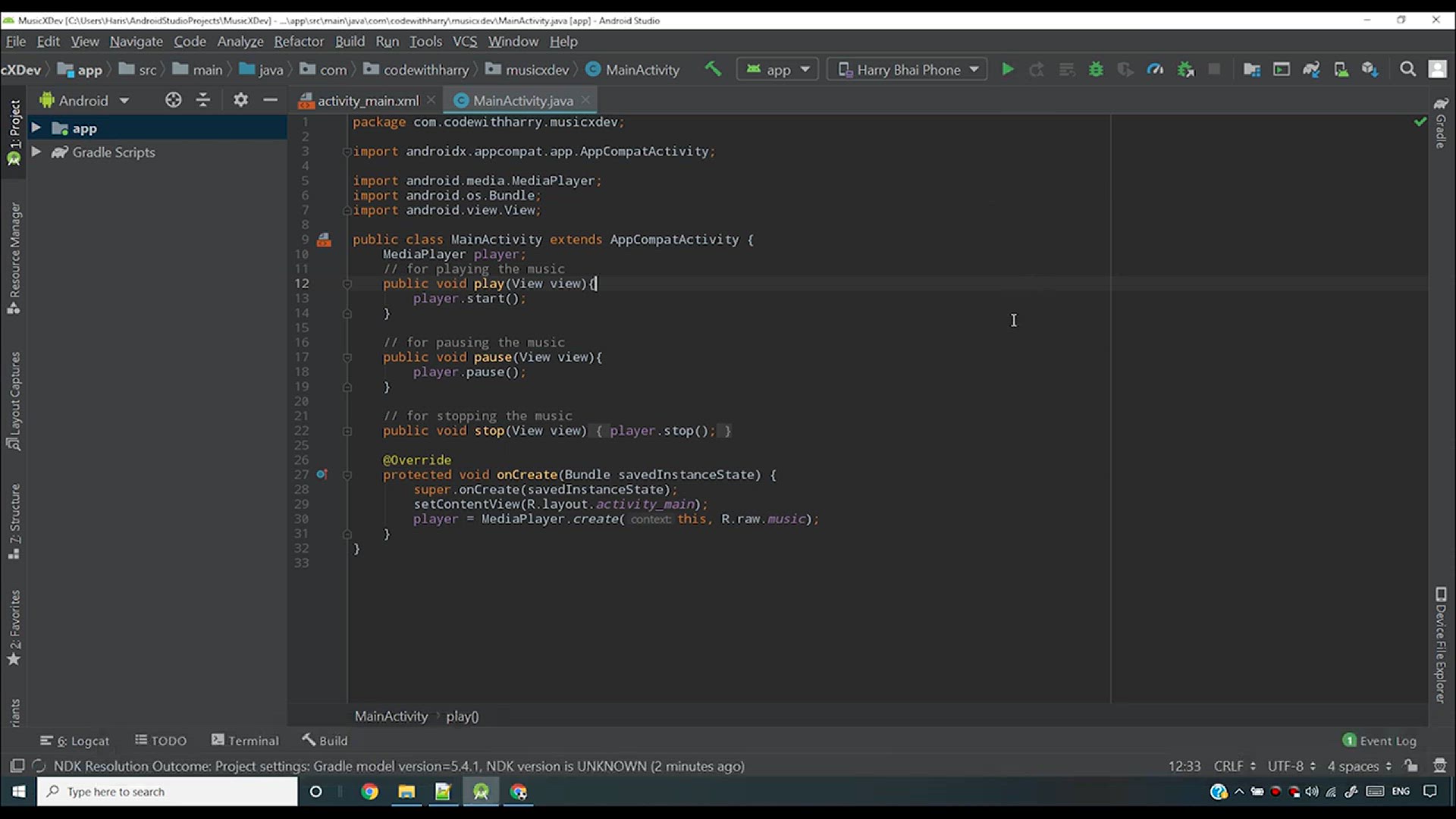This screenshot has width=1456, height=819.
Task: Switch to the activity_main.xml tab
Action: point(367,100)
